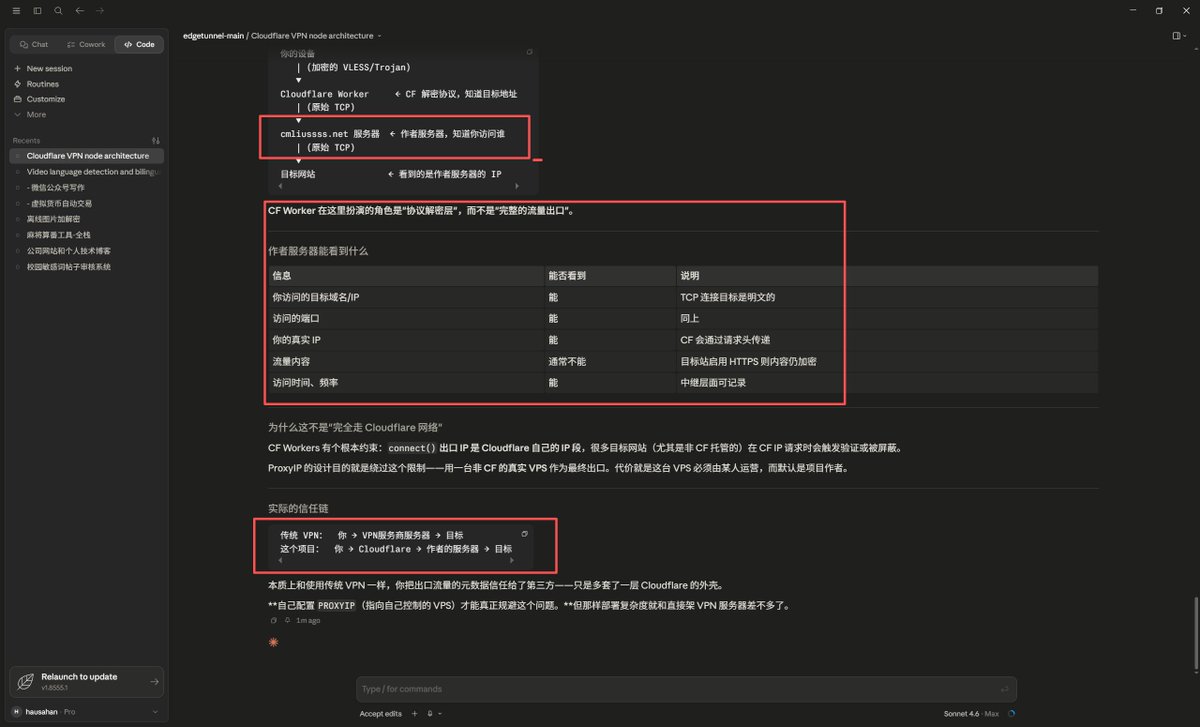Click the leaf icon on update card

point(26,682)
